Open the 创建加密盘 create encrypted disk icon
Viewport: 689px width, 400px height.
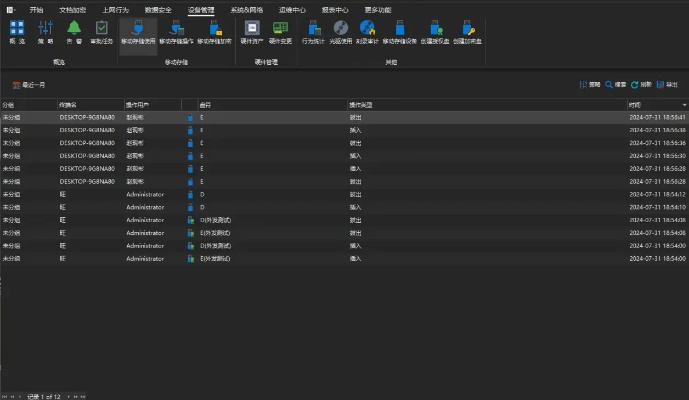click(x=466, y=28)
